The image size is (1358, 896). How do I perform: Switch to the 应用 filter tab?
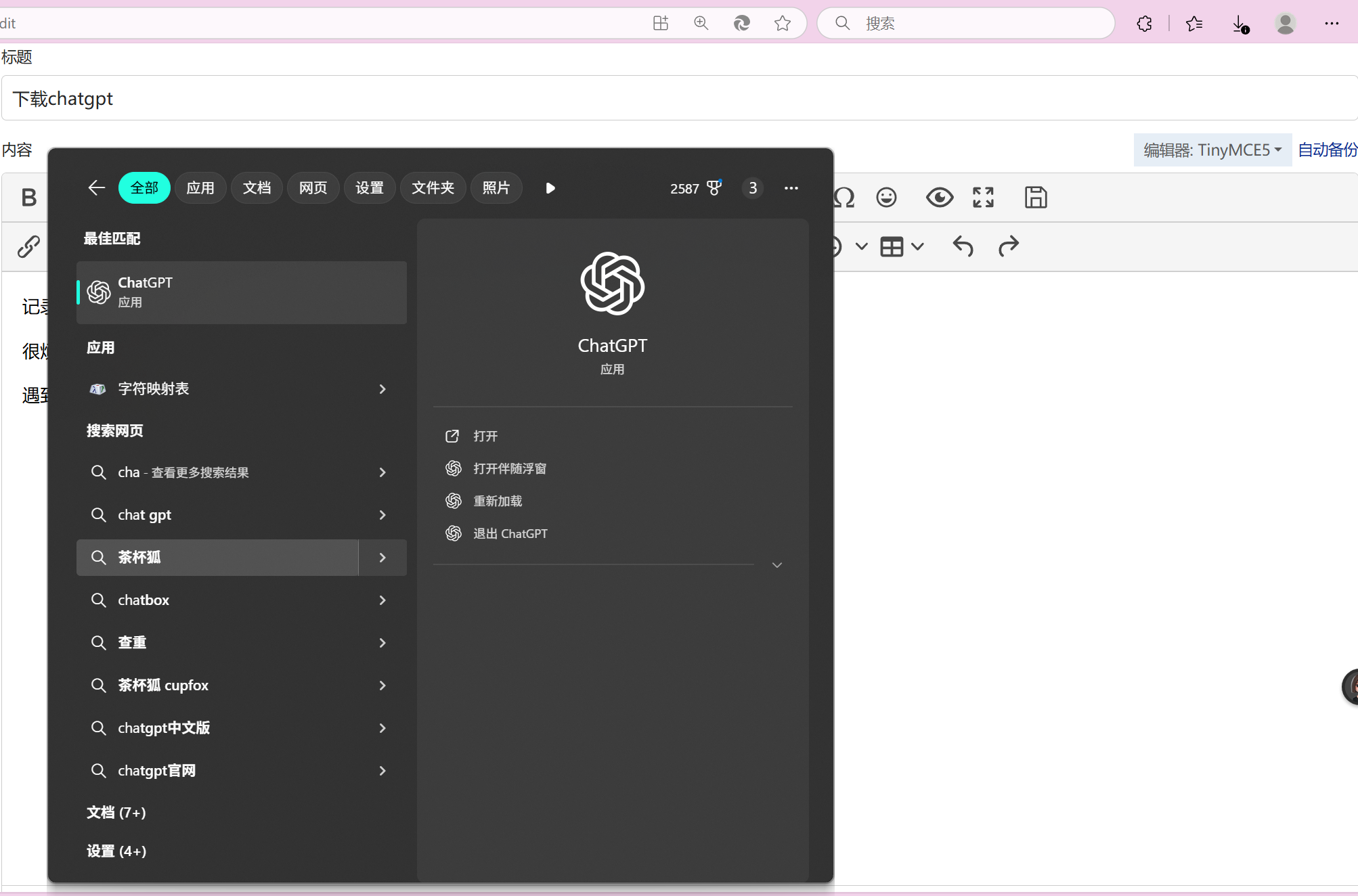[200, 188]
